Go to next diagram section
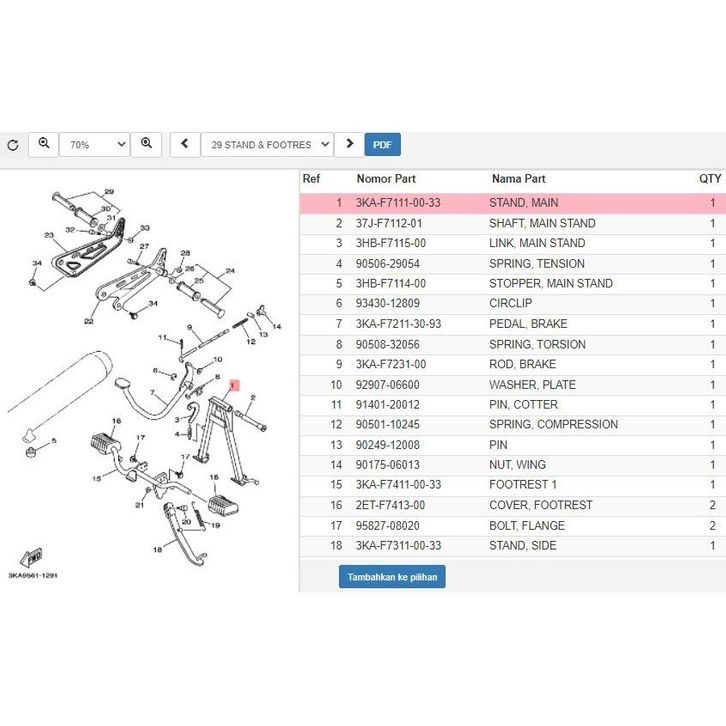 349,145
